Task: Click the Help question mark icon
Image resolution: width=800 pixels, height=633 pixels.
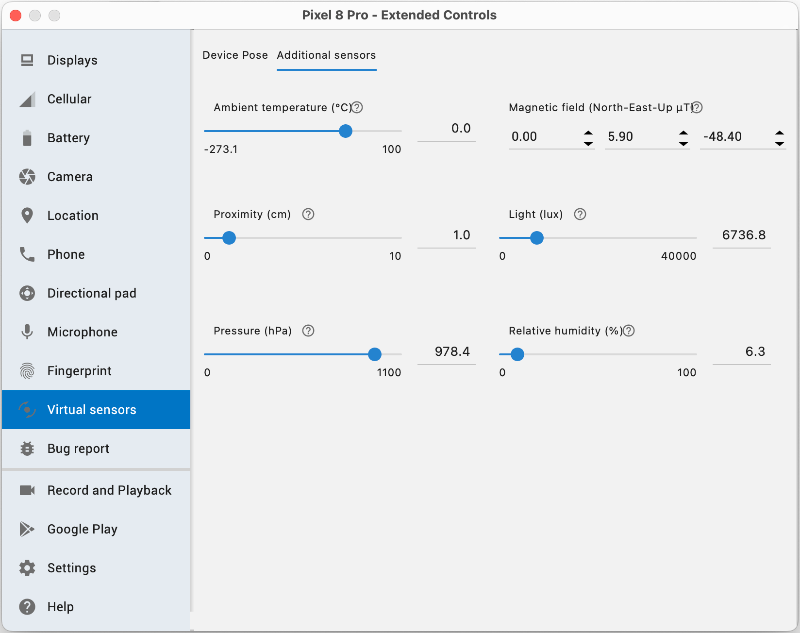Action: point(27,606)
